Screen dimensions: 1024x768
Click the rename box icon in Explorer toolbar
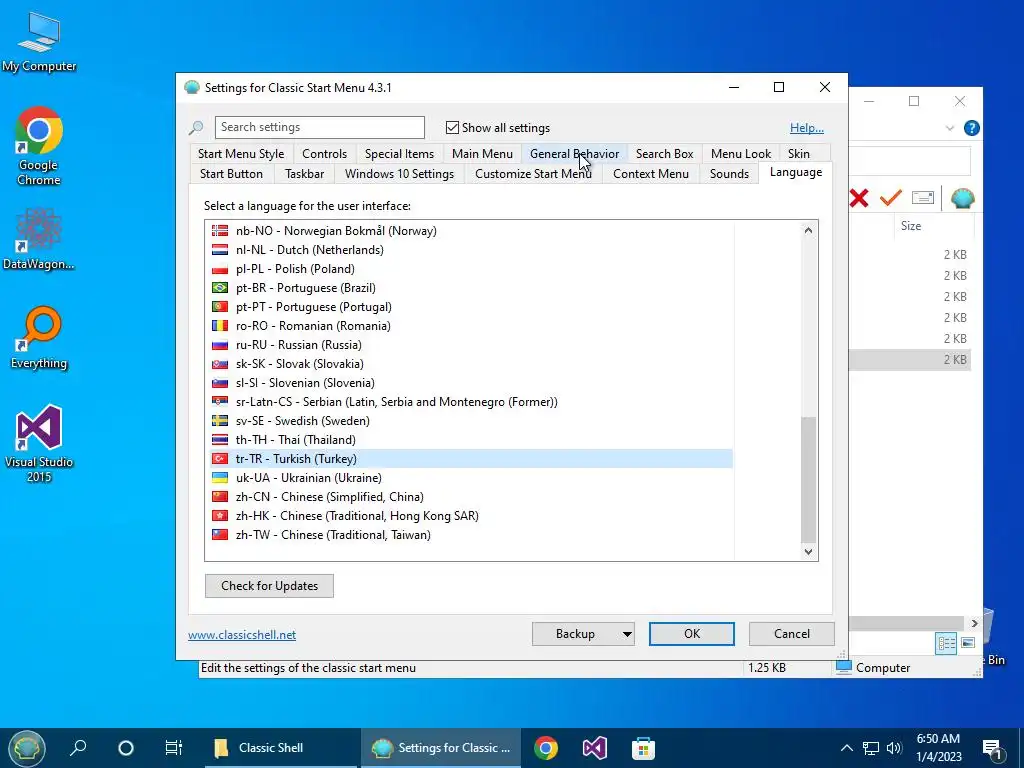pyautogui.click(x=922, y=197)
